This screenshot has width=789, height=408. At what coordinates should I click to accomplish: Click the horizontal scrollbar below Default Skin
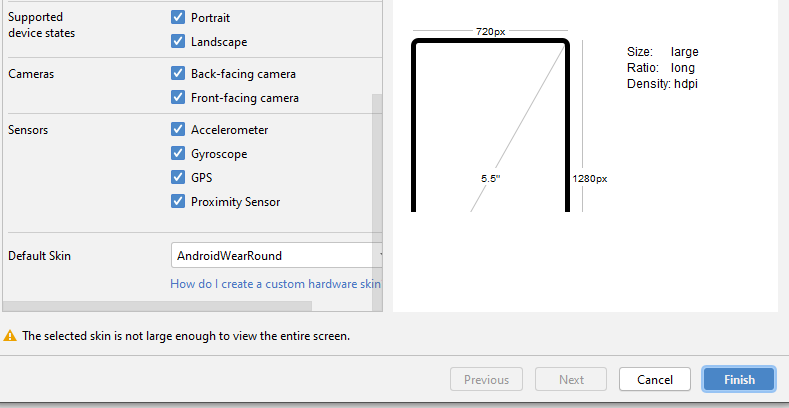157,306
